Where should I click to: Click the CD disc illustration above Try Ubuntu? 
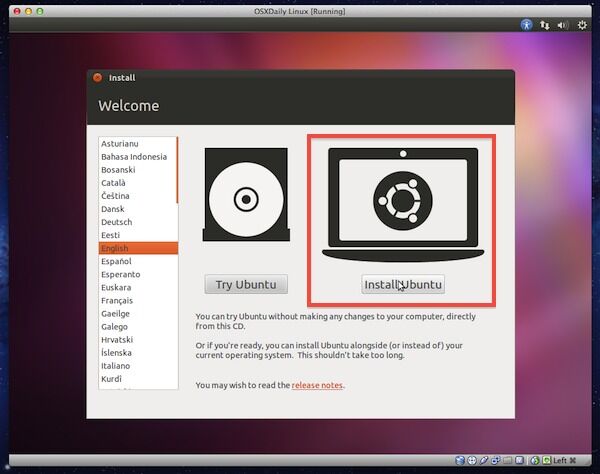(x=246, y=194)
